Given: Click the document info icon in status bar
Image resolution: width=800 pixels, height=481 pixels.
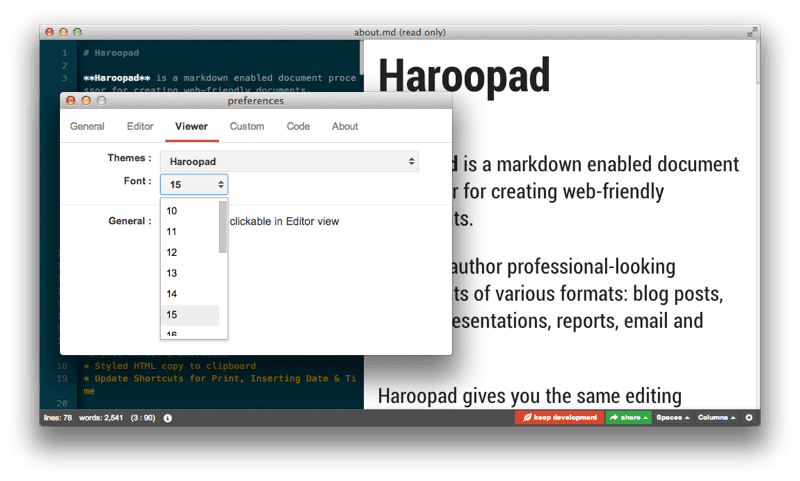Looking at the screenshot, I should (167, 417).
